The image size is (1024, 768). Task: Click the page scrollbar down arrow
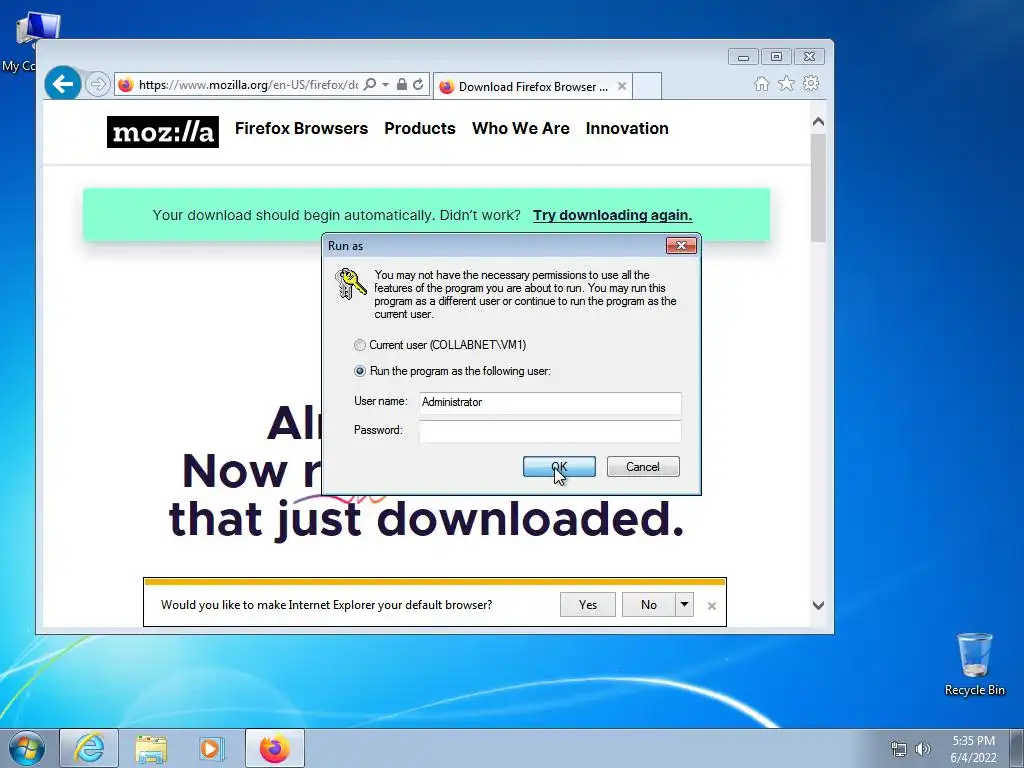click(x=818, y=605)
